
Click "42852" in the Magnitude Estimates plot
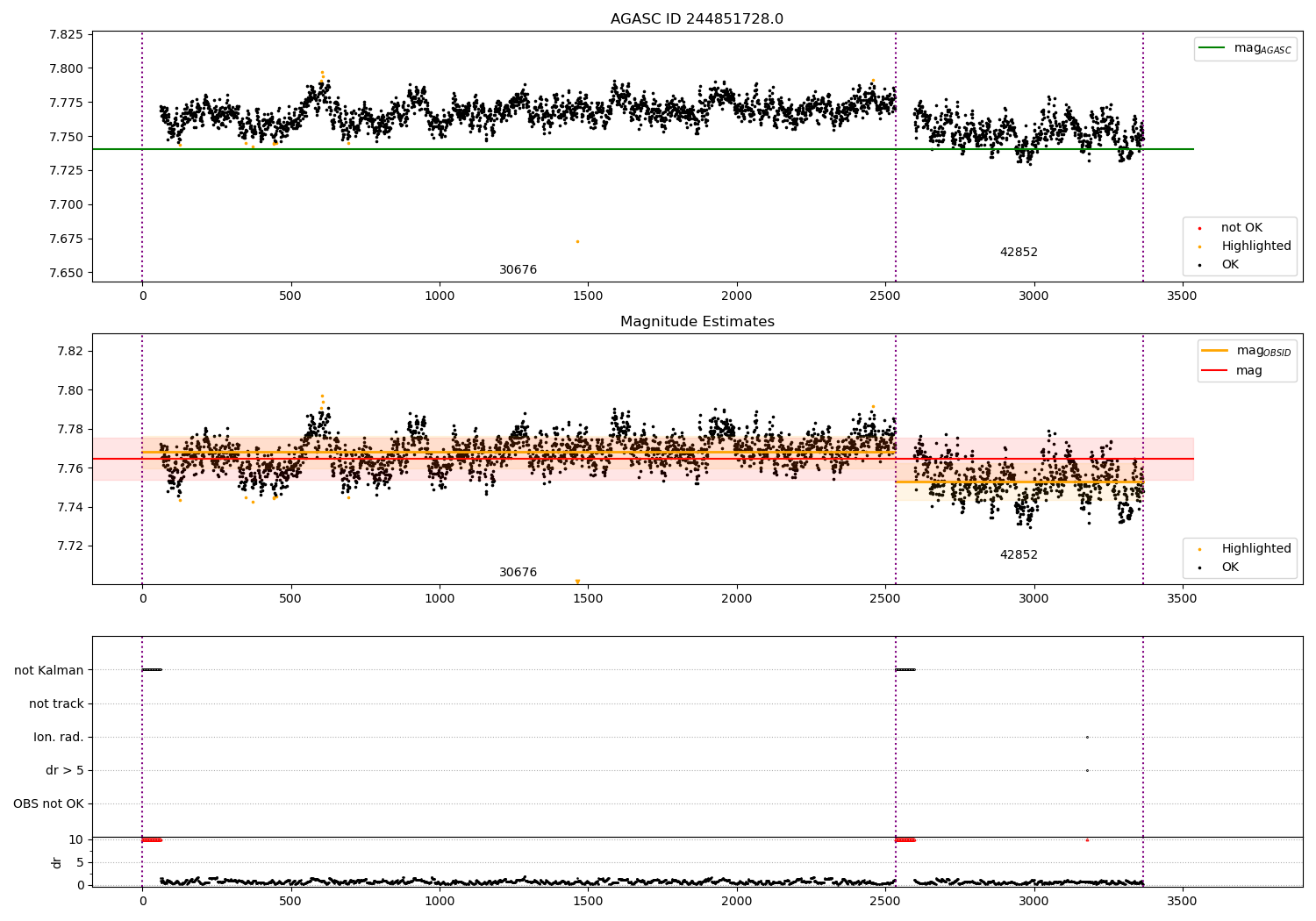tap(1019, 555)
